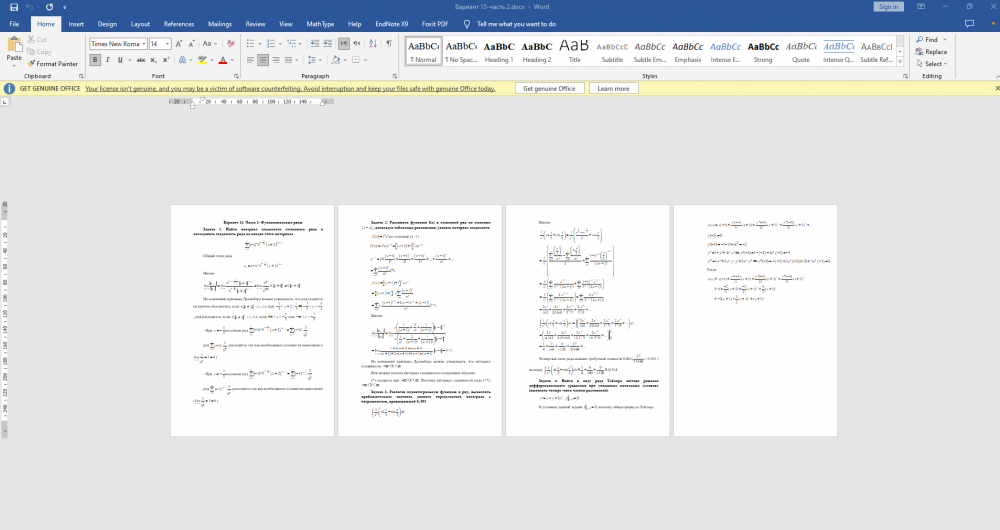
Task: Clear all formatting
Action: point(231,44)
